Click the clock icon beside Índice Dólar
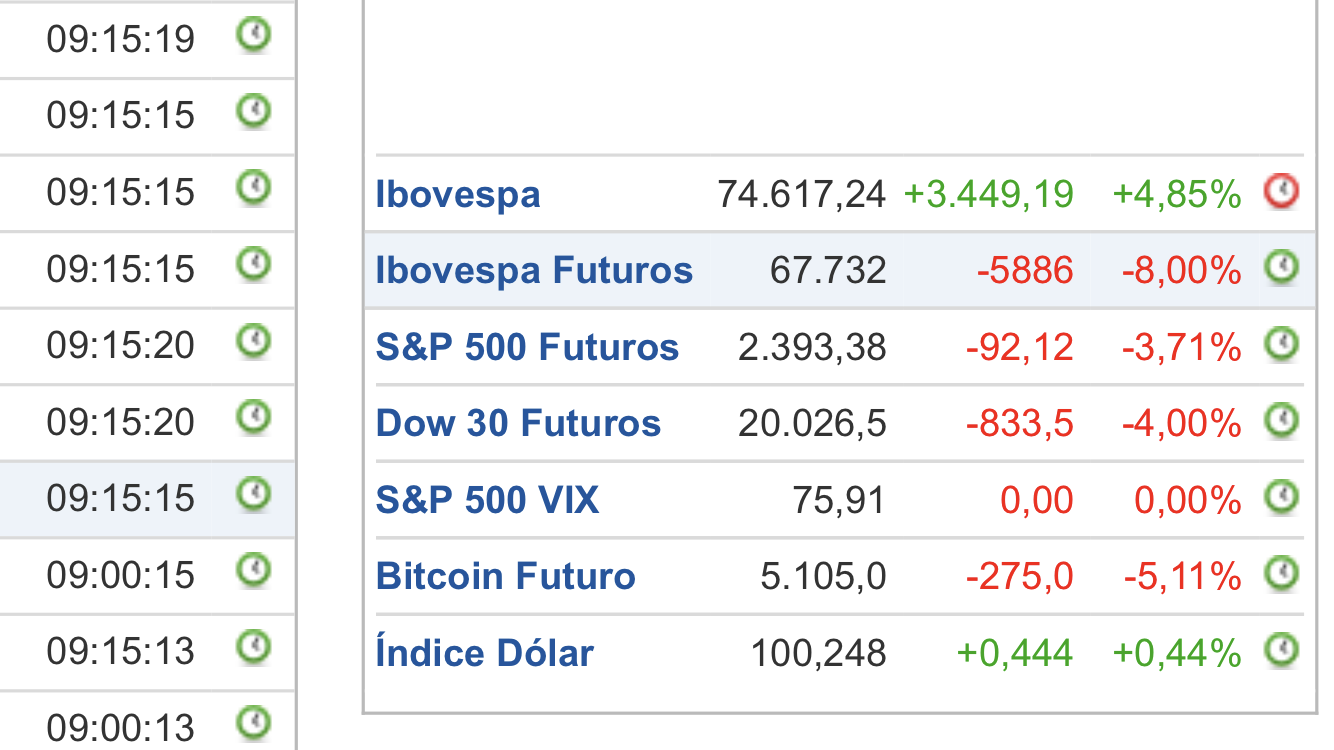The image size is (1334, 750). click(x=1281, y=651)
